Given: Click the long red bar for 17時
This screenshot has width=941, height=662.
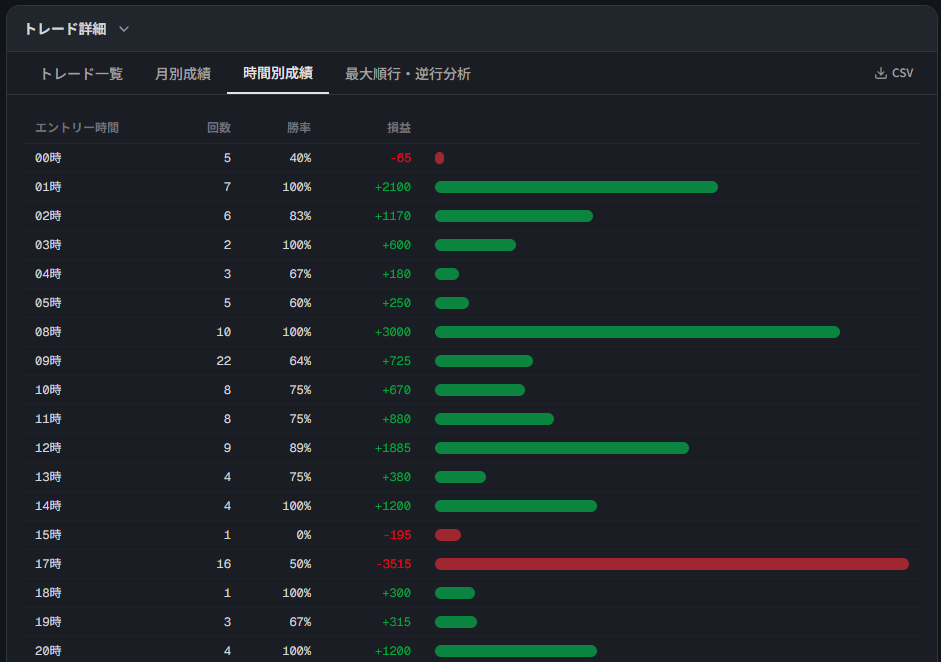Looking at the screenshot, I should point(672,564).
